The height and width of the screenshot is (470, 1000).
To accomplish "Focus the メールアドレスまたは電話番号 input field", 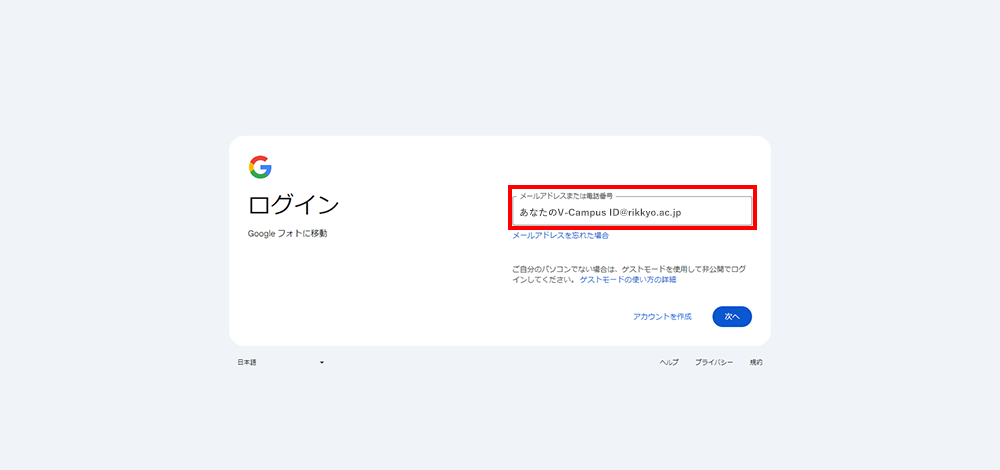I will [x=632, y=211].
